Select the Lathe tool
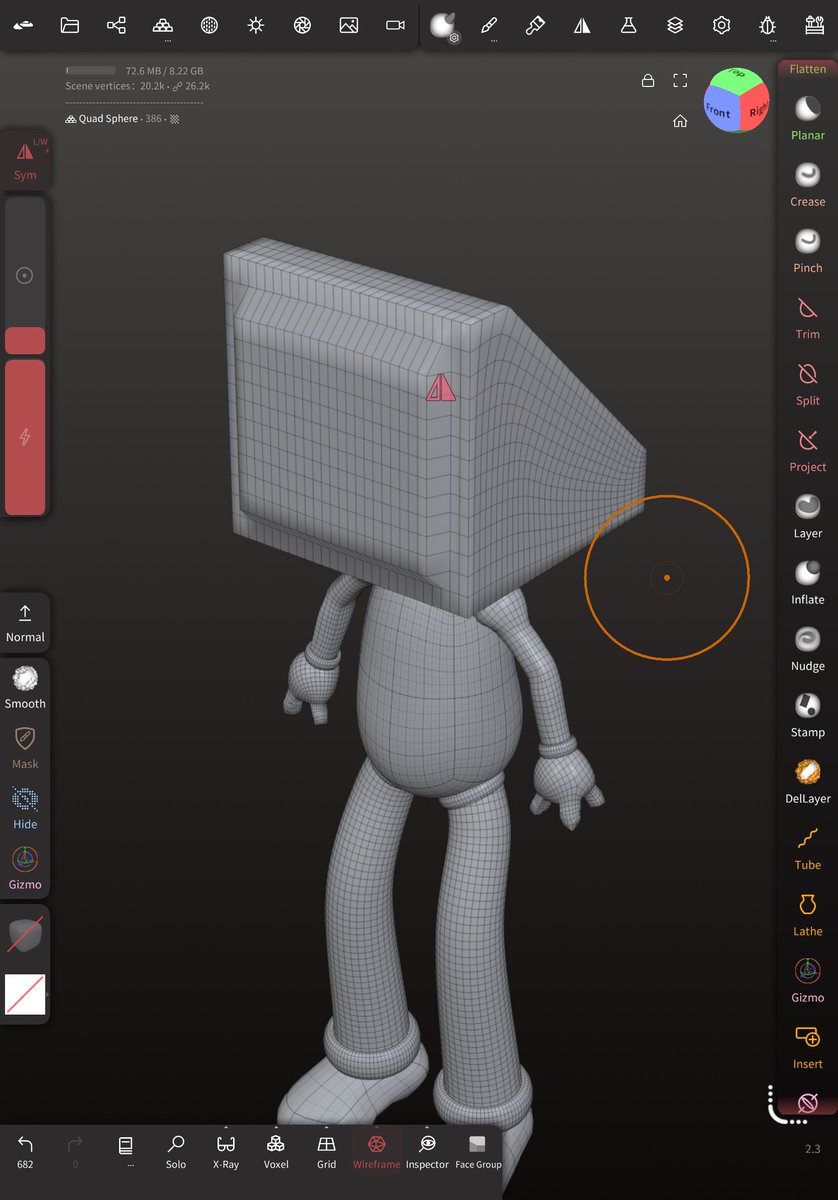Image resolution: width=838 pixels, height=1200 pixels. tap(808, 915)
